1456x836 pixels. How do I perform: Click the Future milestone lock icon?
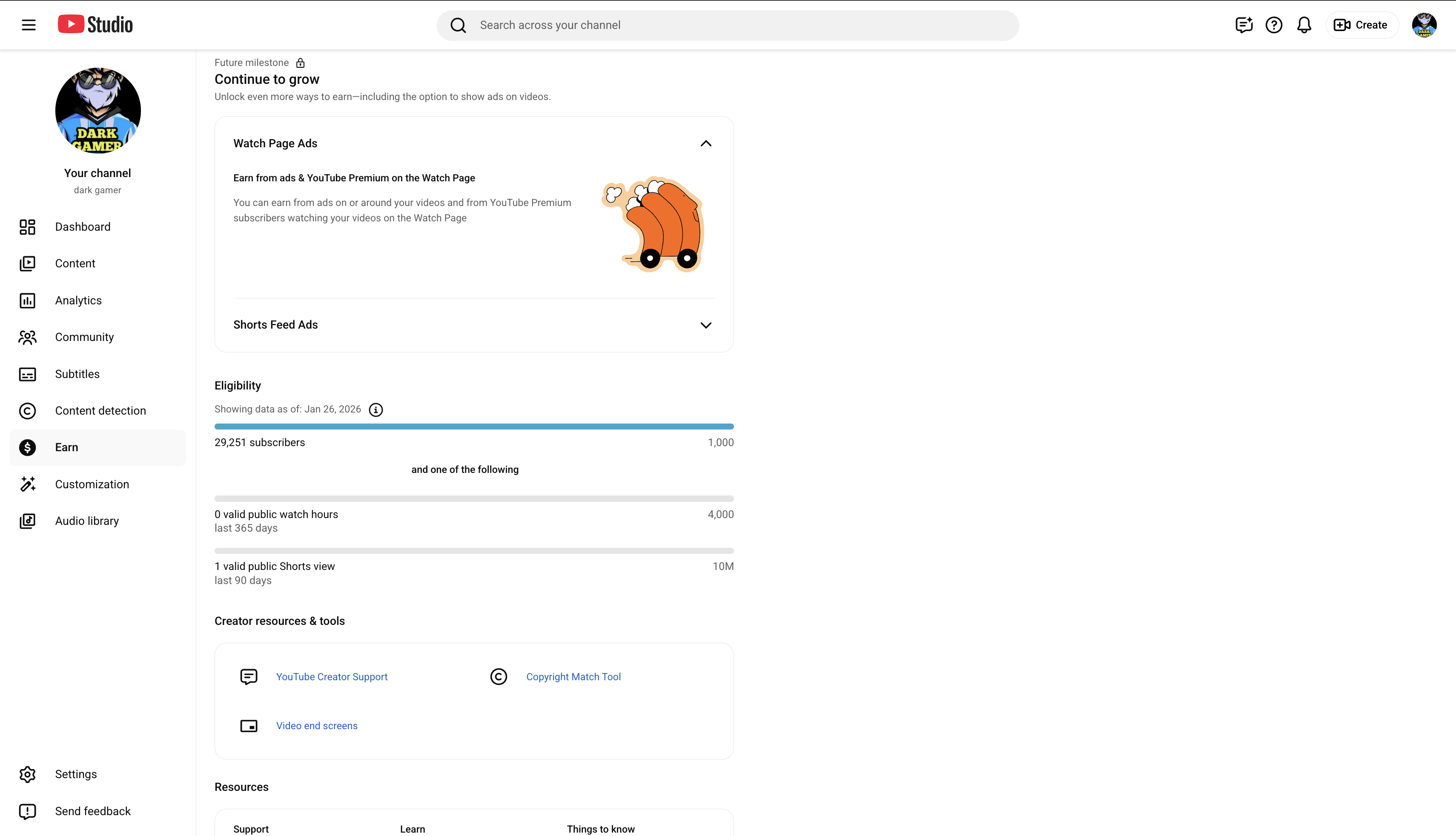tap(300, 63)
